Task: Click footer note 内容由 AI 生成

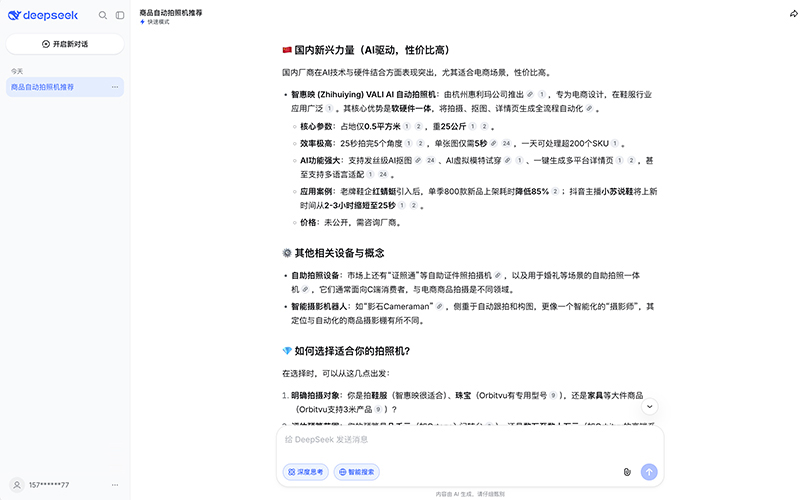Action: [x=470, y=494]
